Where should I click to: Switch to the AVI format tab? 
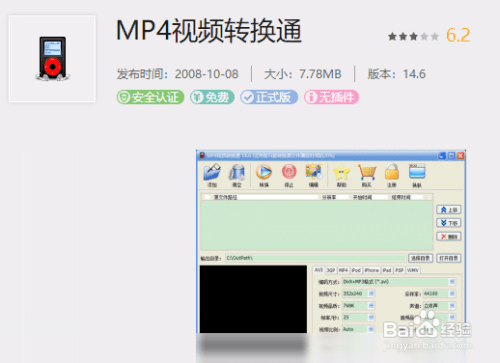(x=319, y=270)
